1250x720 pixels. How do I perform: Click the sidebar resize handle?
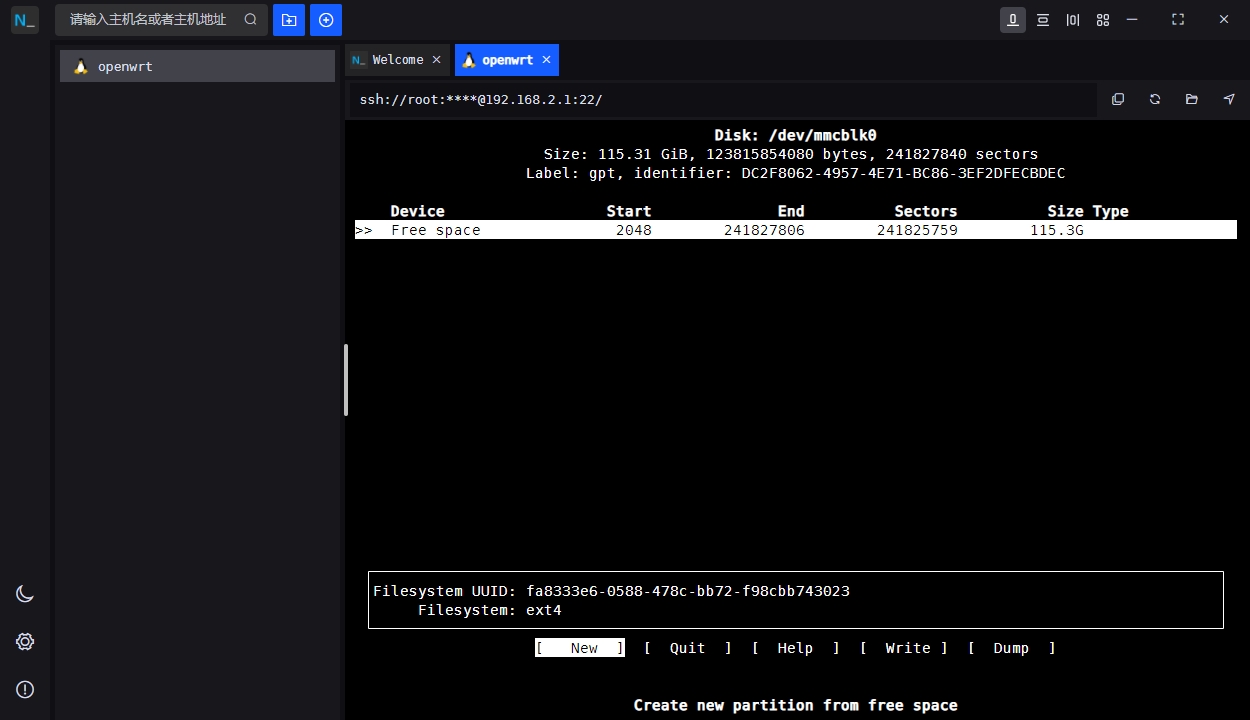click(x=346, y=380)
